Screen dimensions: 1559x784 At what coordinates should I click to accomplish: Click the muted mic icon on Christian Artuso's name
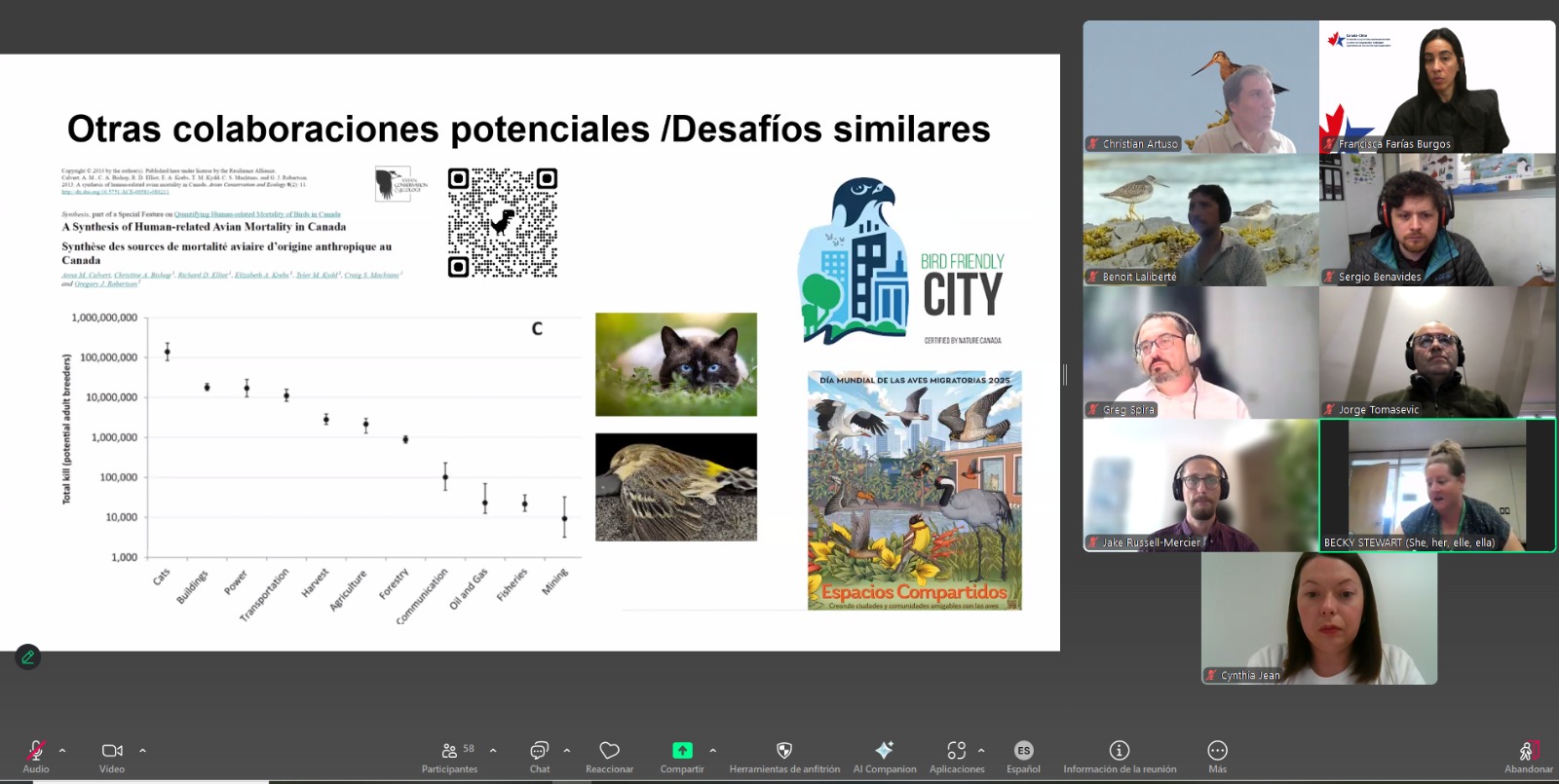(1093, 144)
